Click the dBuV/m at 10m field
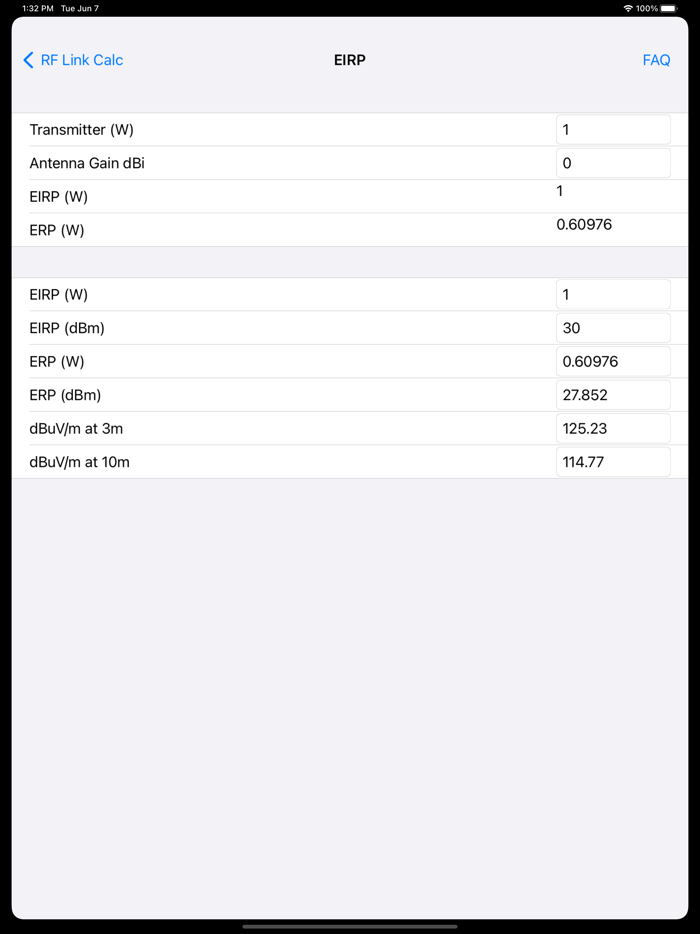The height and width of the screenshot is (934, 700). (x=613, y=461)
